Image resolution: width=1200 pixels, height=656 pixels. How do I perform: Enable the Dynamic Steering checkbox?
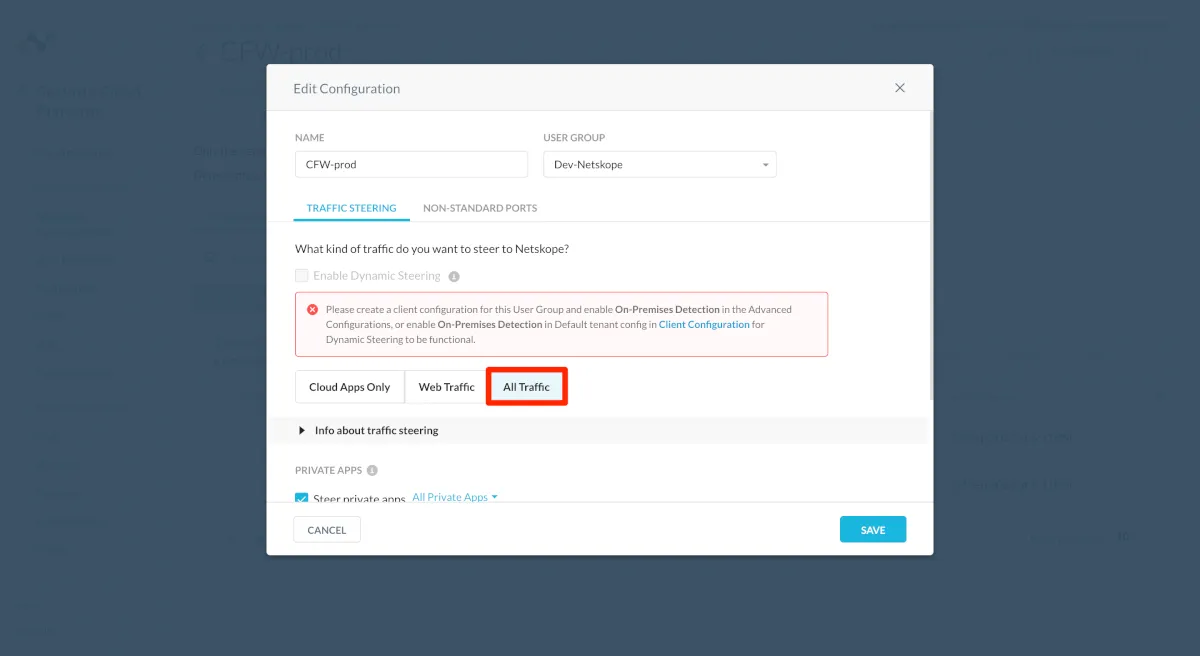click(x=302, y=276)
